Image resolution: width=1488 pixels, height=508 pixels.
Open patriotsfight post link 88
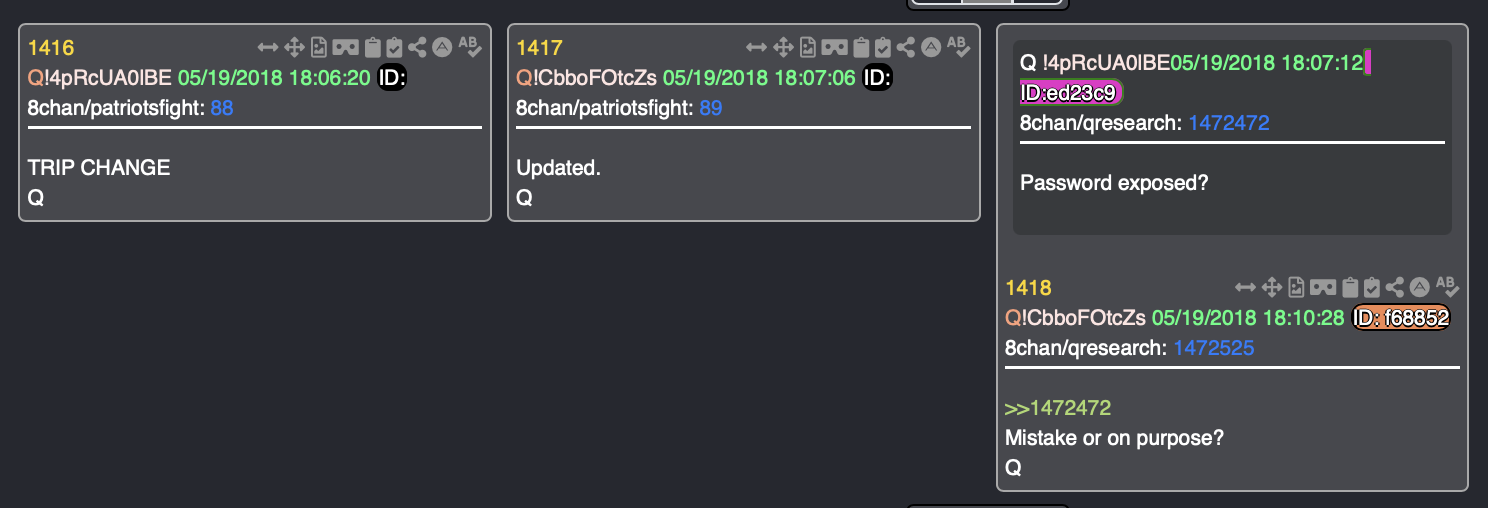click(x=222, y=108)
